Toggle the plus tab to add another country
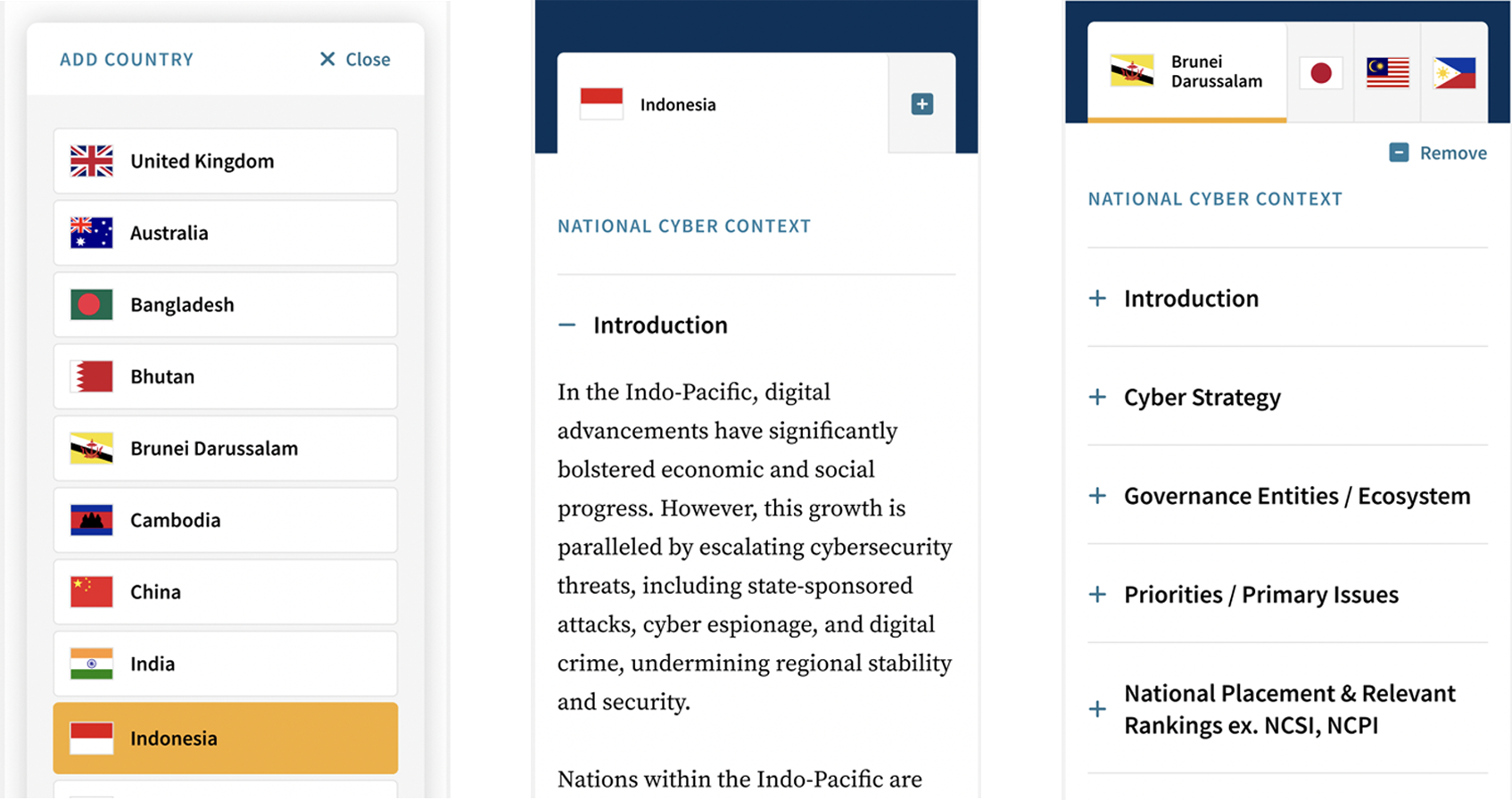The image size is (1512, 800). coord(921,103)
